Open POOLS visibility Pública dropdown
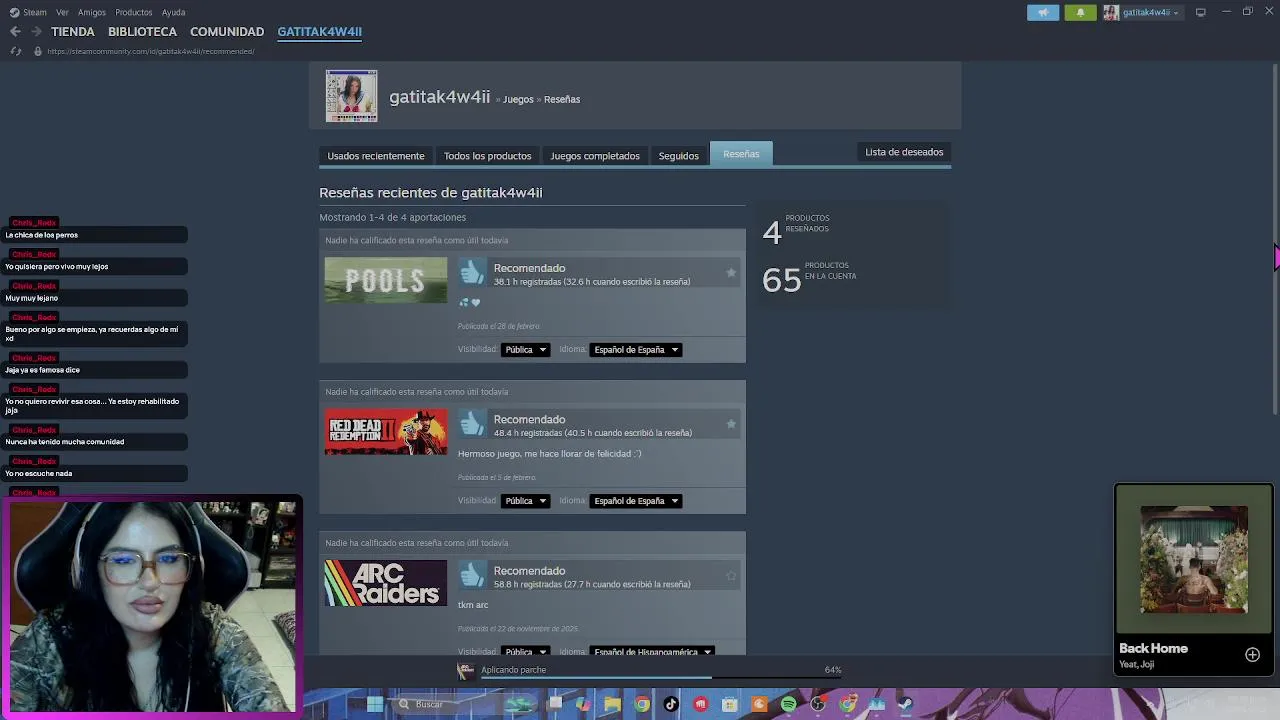The width and height of the screenshot is (1280, 720). [525, 350]
